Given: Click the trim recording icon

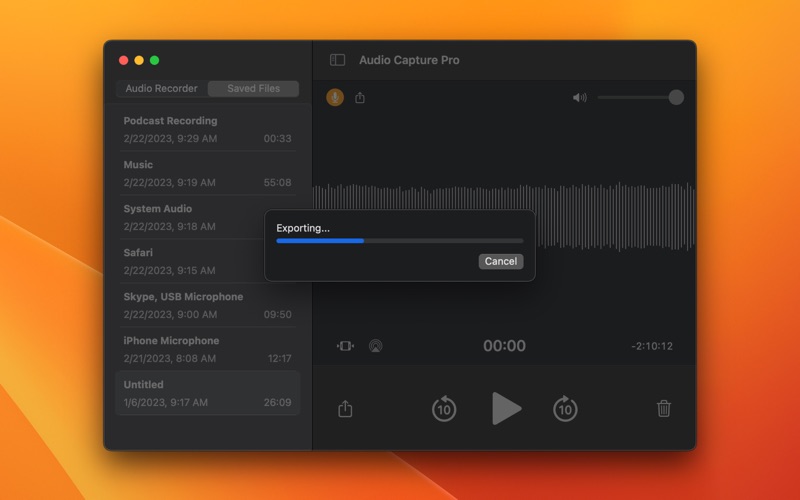Looking at the screenshot, I should pyautogui.click(x=345, y=346).
